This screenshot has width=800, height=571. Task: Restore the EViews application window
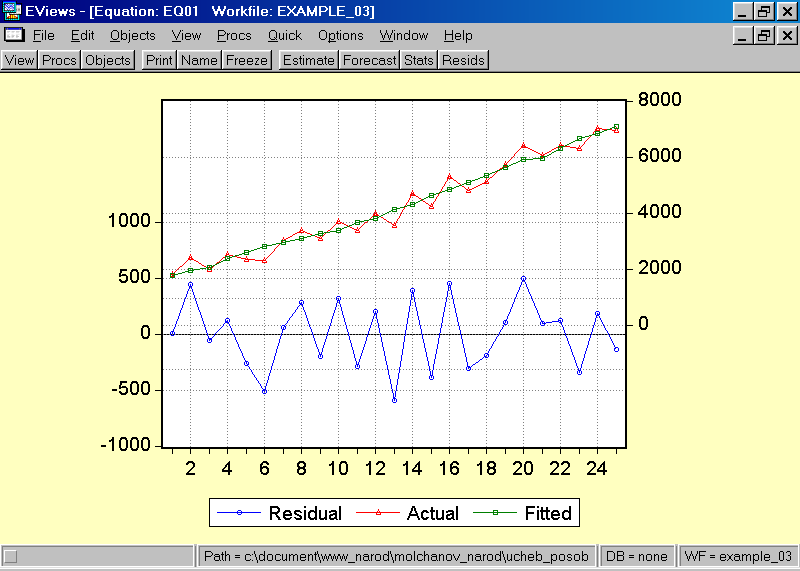click(764, 11)
